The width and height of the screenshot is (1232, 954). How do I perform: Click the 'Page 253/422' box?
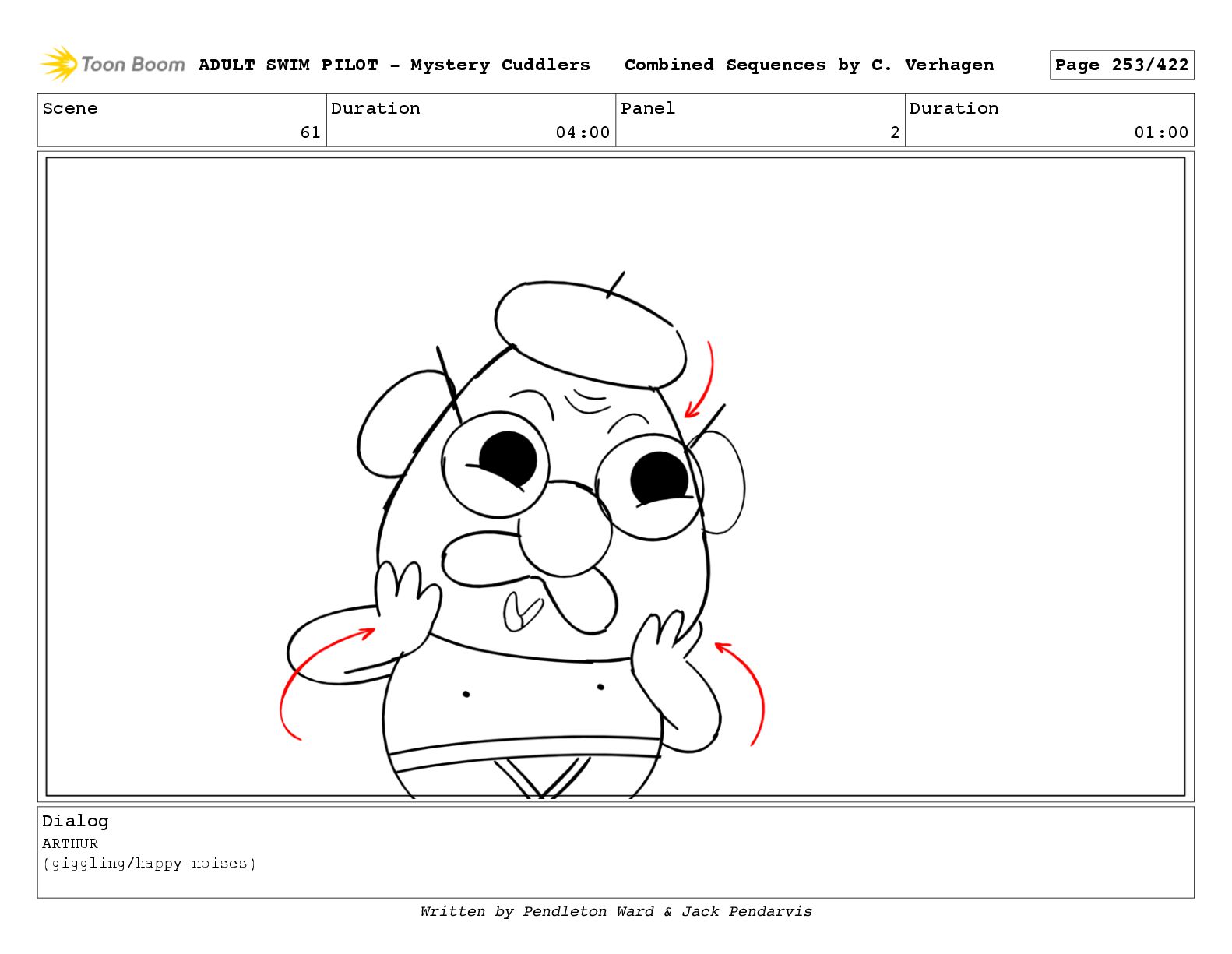click(x=1121, y=65)
